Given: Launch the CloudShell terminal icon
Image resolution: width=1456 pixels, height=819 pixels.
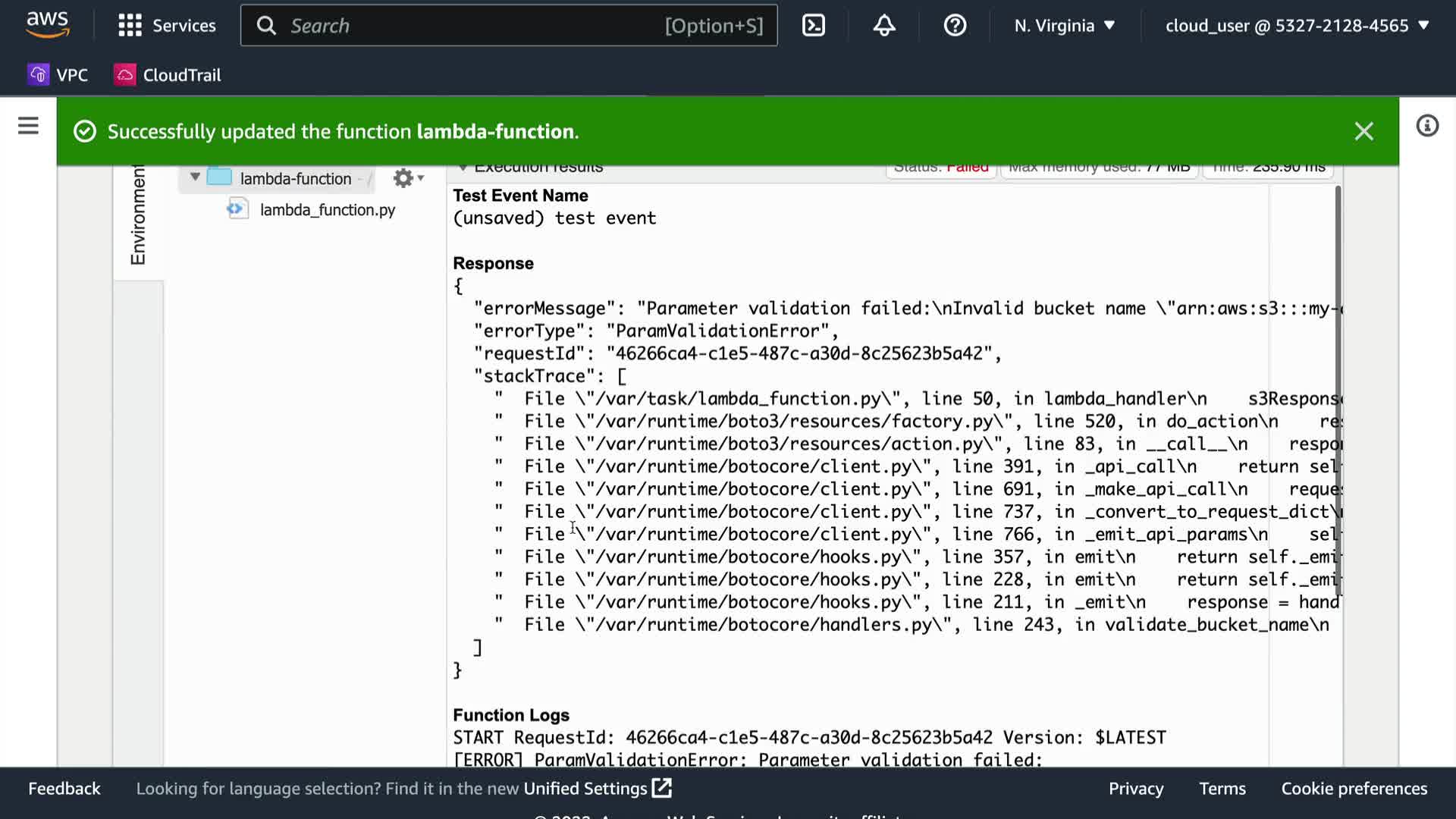Looking at the screenshot, I should pyautogui.click(x=813, y=26).
